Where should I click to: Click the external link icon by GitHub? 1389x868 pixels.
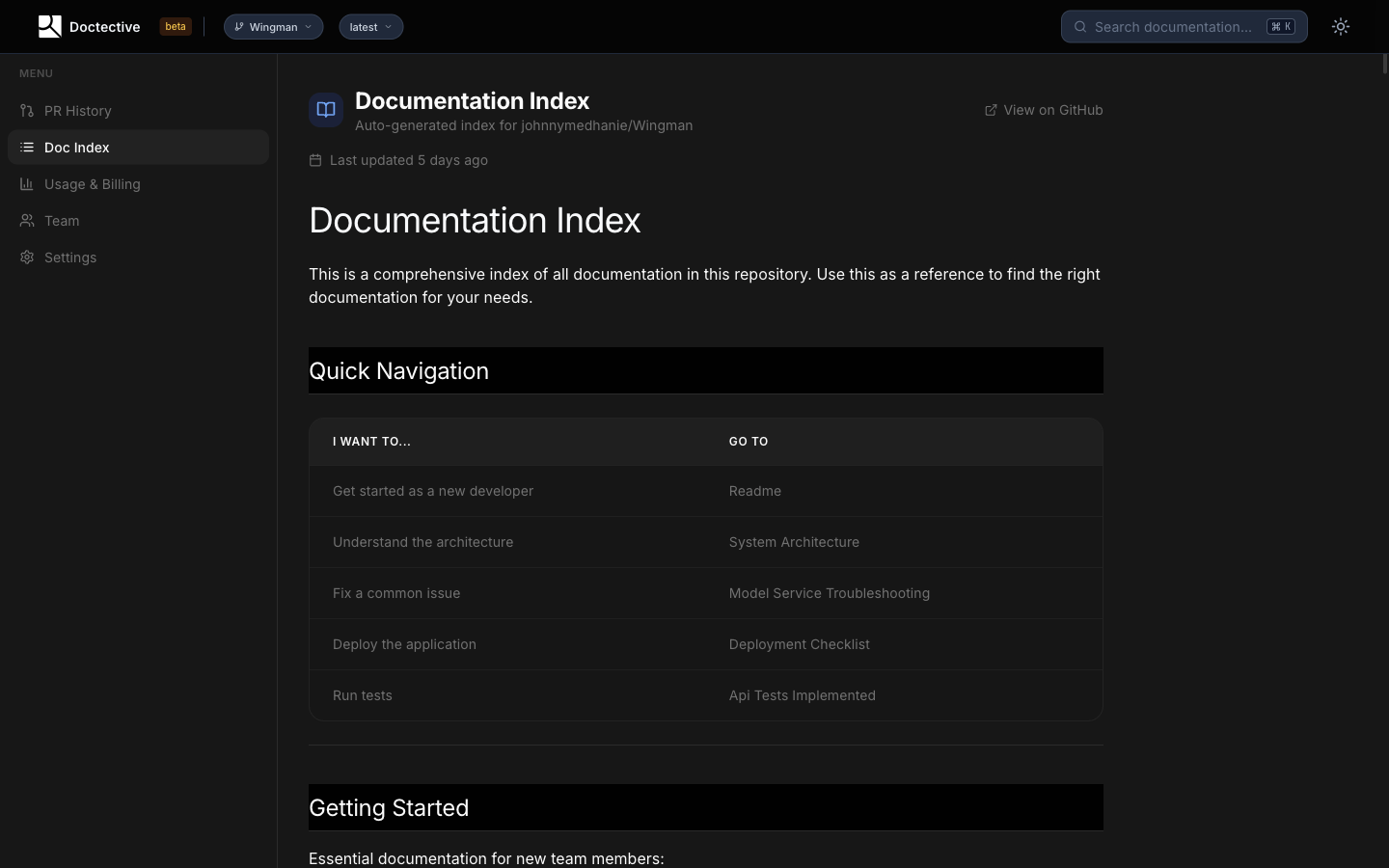pyautogui.click(x=991, y=110)
